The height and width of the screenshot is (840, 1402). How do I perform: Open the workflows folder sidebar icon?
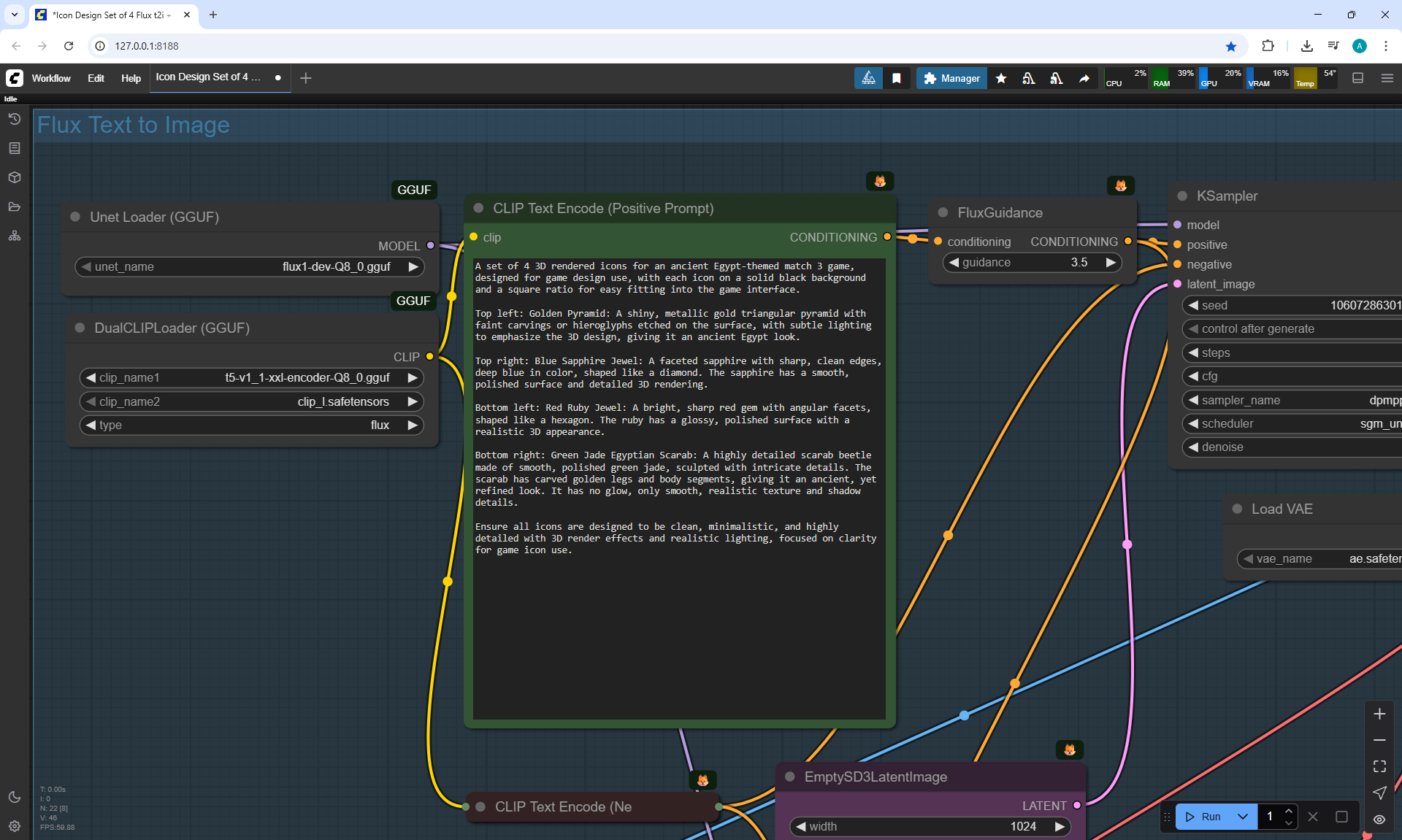click(x=14, y=207)
